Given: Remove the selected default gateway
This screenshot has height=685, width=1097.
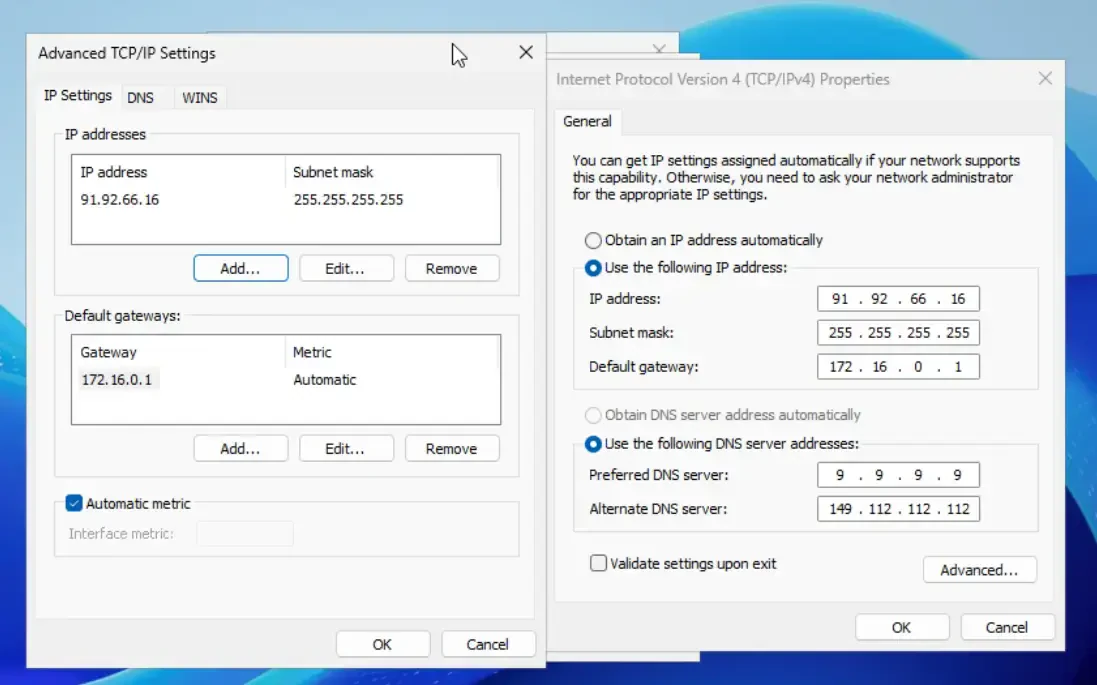Looking at the screenshot, I should click(x=451, y=449).
